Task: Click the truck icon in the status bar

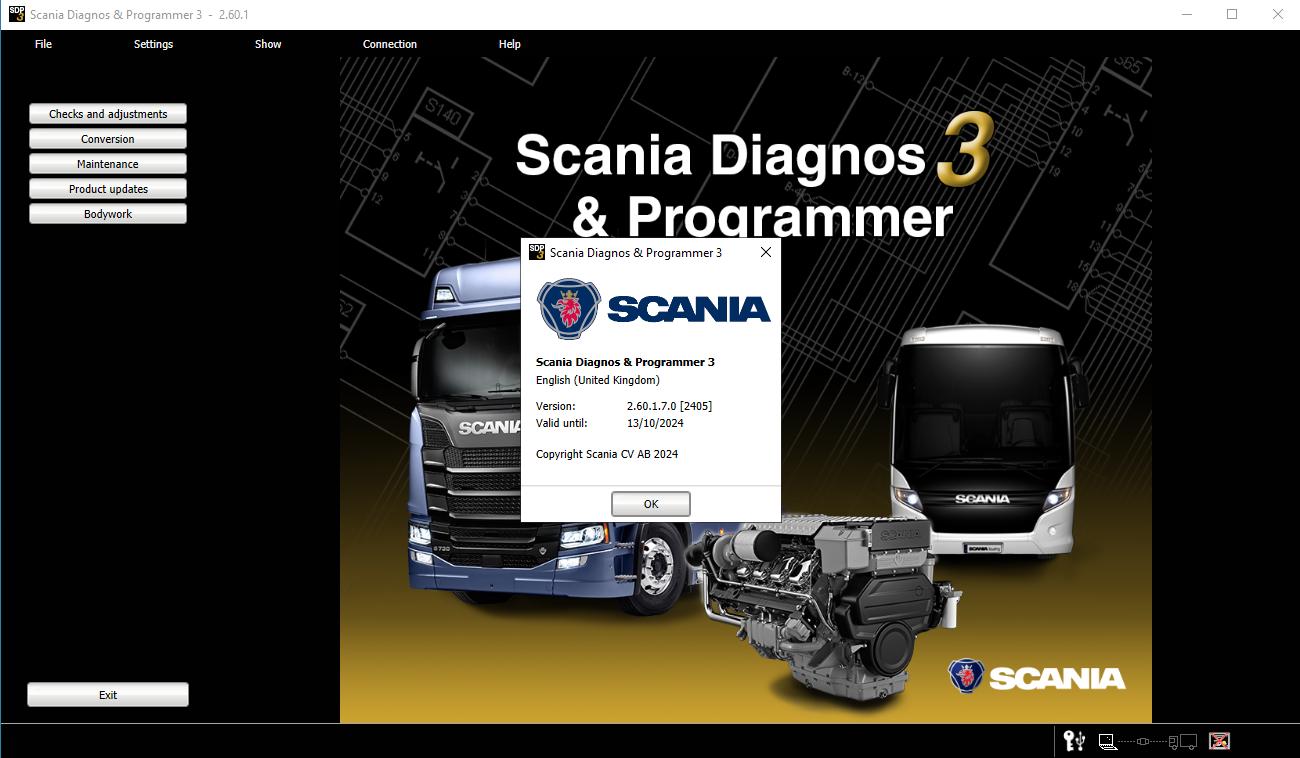Action: 1184,742
